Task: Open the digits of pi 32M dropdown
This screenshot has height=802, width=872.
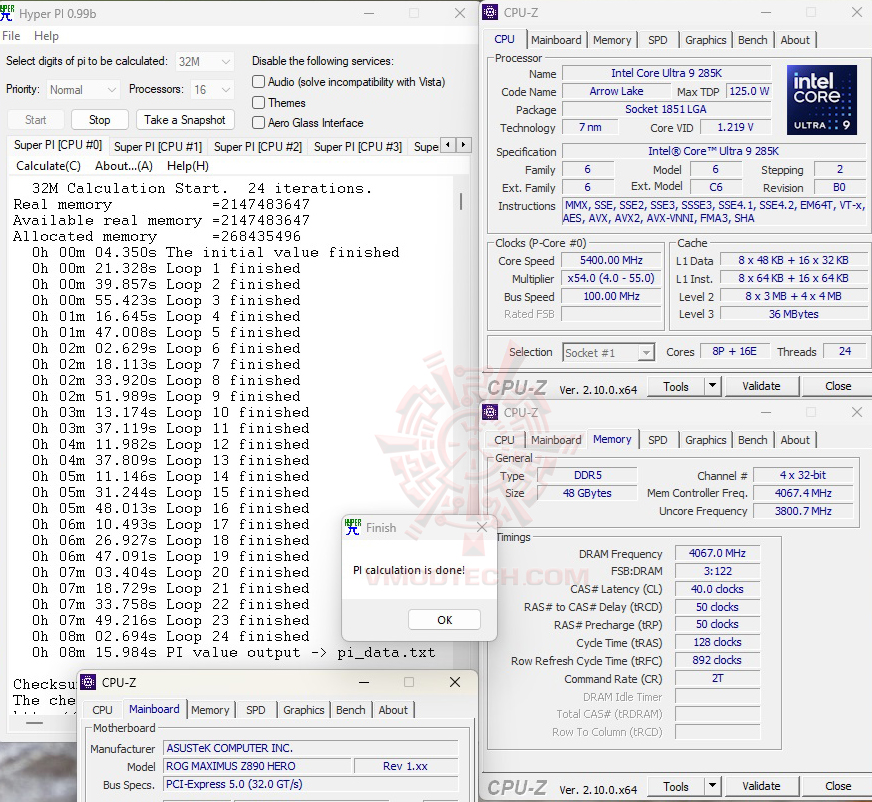Action: pyautogui.click(x=205, y=61)
